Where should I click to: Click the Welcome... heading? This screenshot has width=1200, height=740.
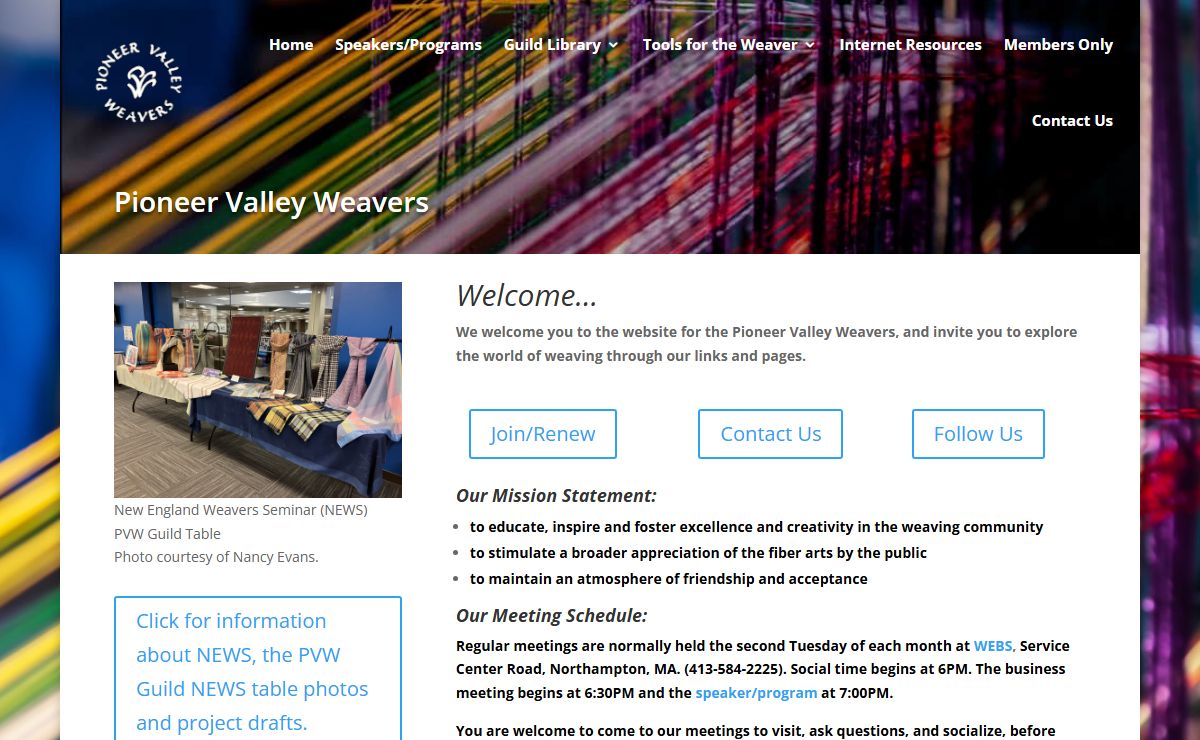527,295
